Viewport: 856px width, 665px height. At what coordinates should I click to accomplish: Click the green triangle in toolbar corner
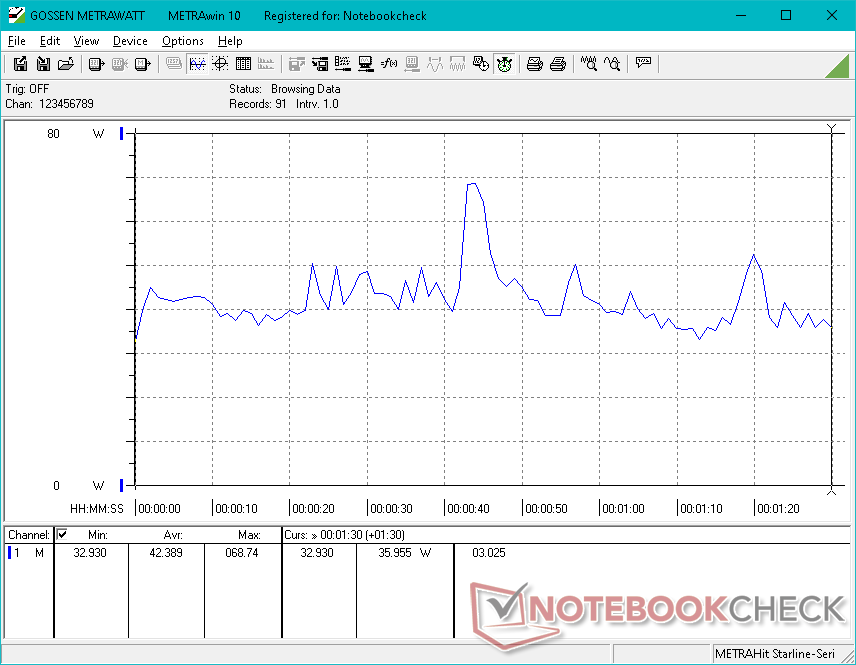(840, 68)
